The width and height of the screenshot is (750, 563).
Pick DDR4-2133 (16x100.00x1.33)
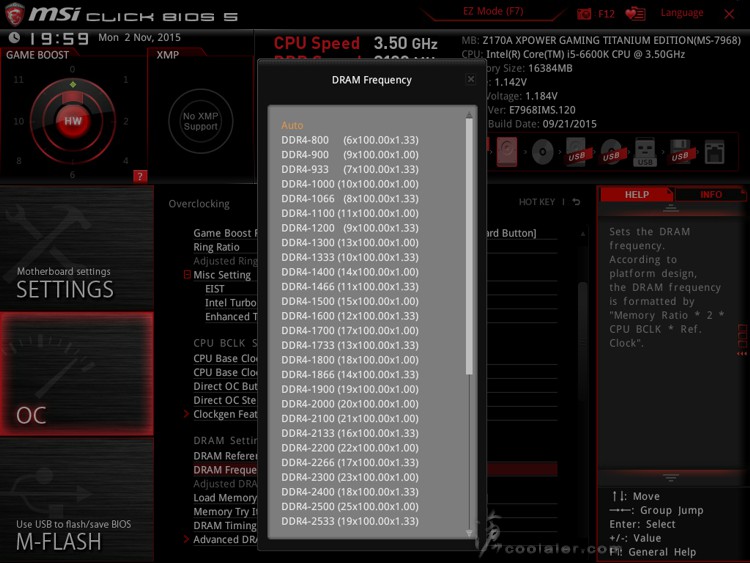350,433
